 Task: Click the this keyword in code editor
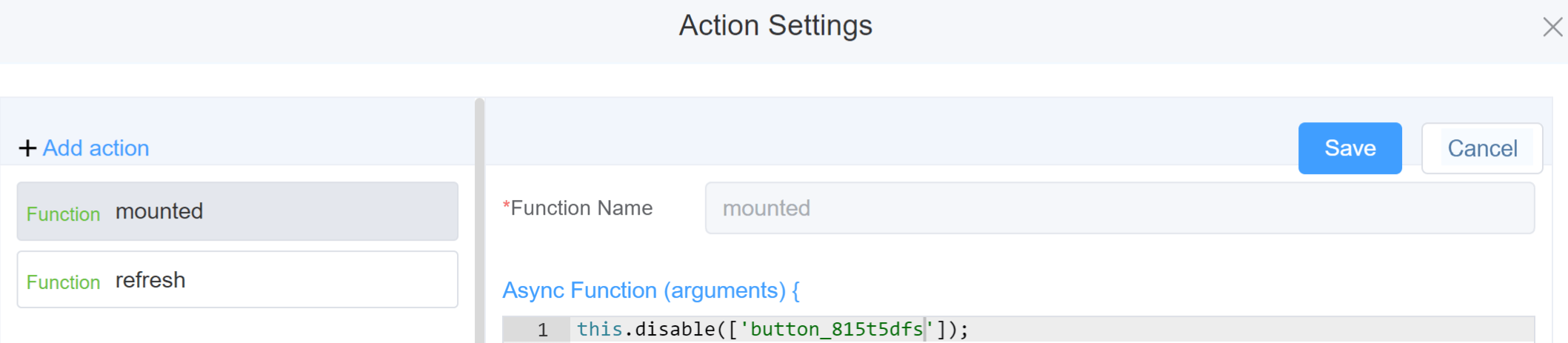click(x=599, y=329)
